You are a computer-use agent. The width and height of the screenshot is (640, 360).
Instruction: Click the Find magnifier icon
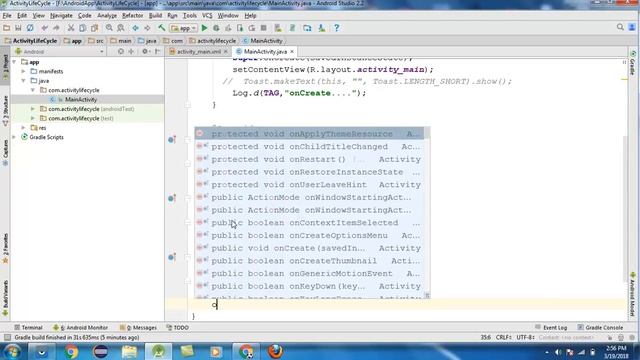109,28
